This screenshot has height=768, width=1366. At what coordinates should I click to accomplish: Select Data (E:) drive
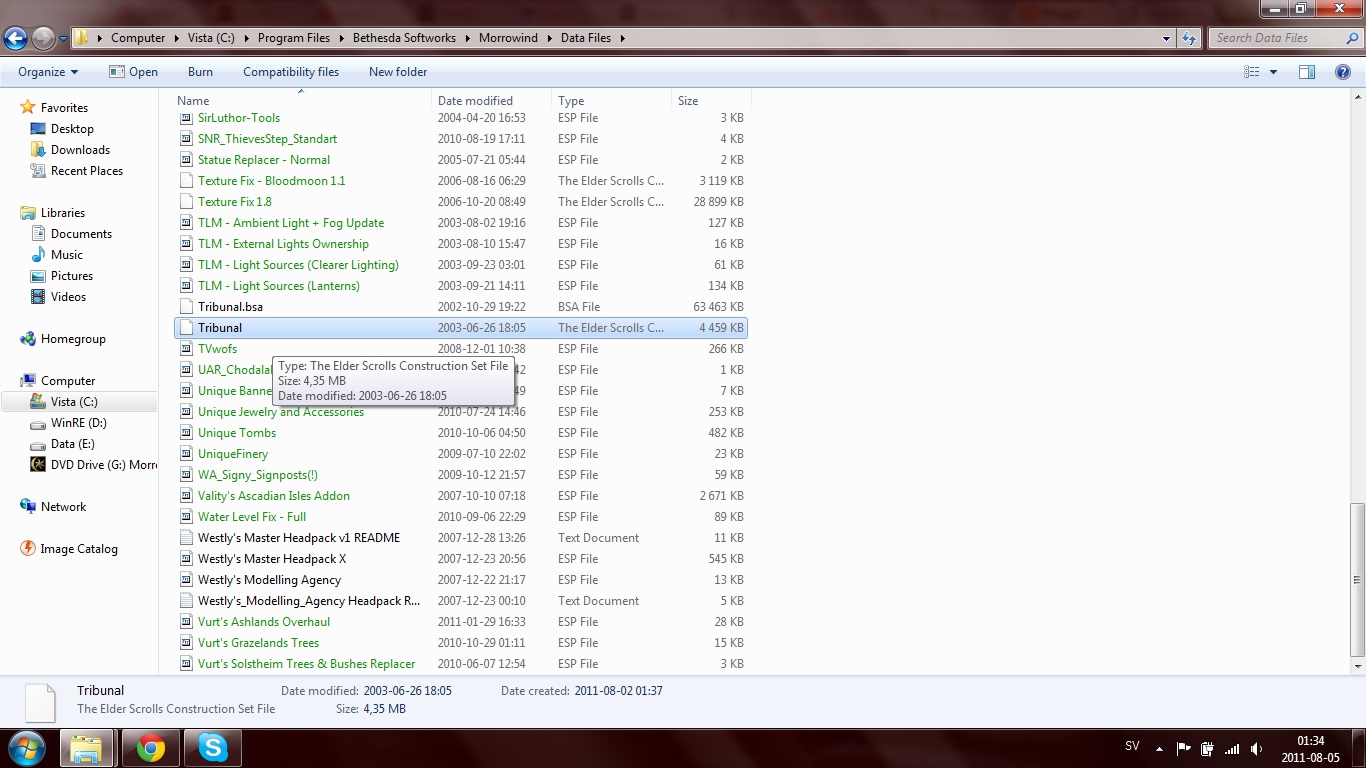(x=72, y=444)
